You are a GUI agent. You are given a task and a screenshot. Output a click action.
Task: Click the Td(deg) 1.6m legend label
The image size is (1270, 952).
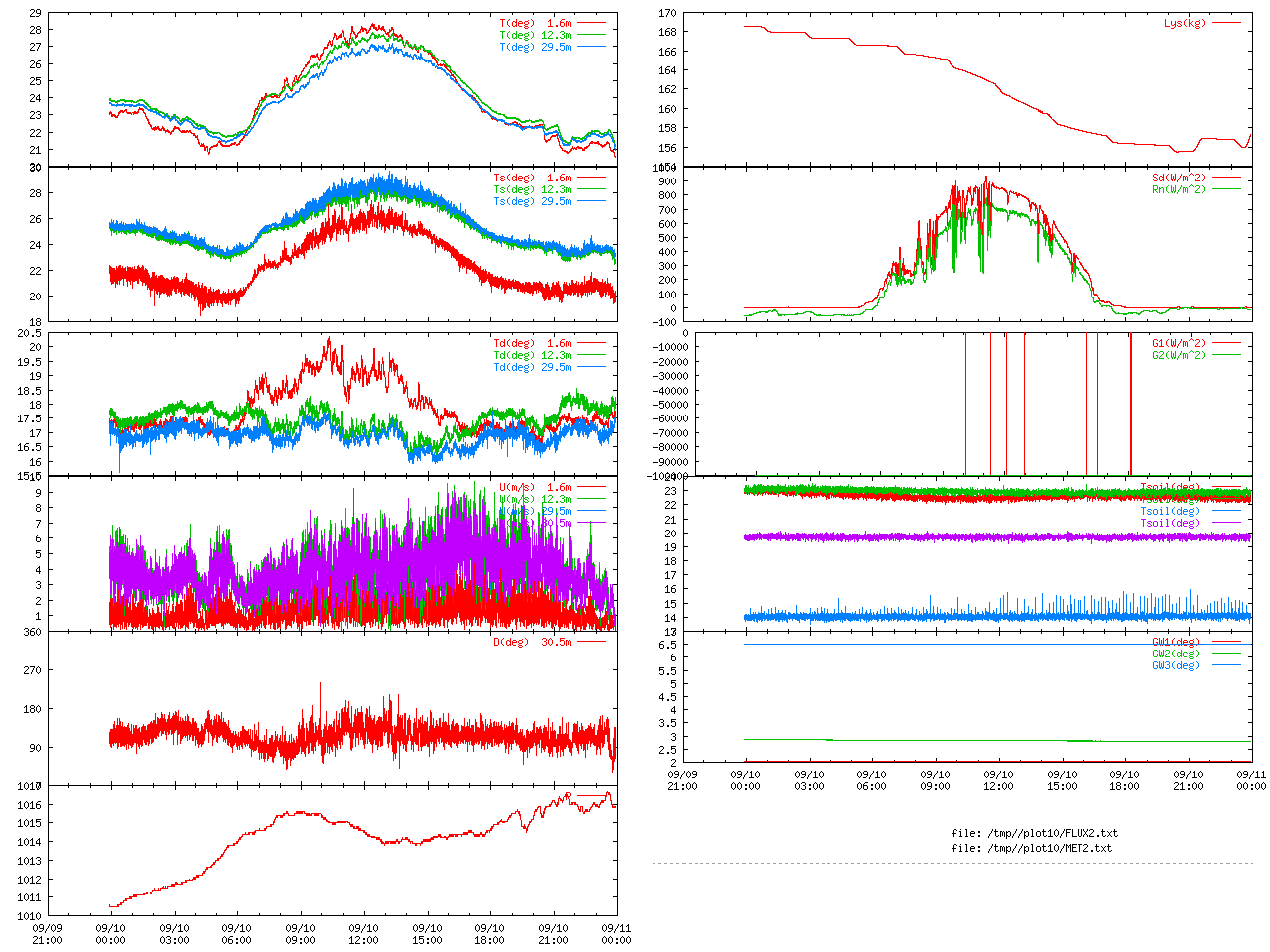[532, 343]
